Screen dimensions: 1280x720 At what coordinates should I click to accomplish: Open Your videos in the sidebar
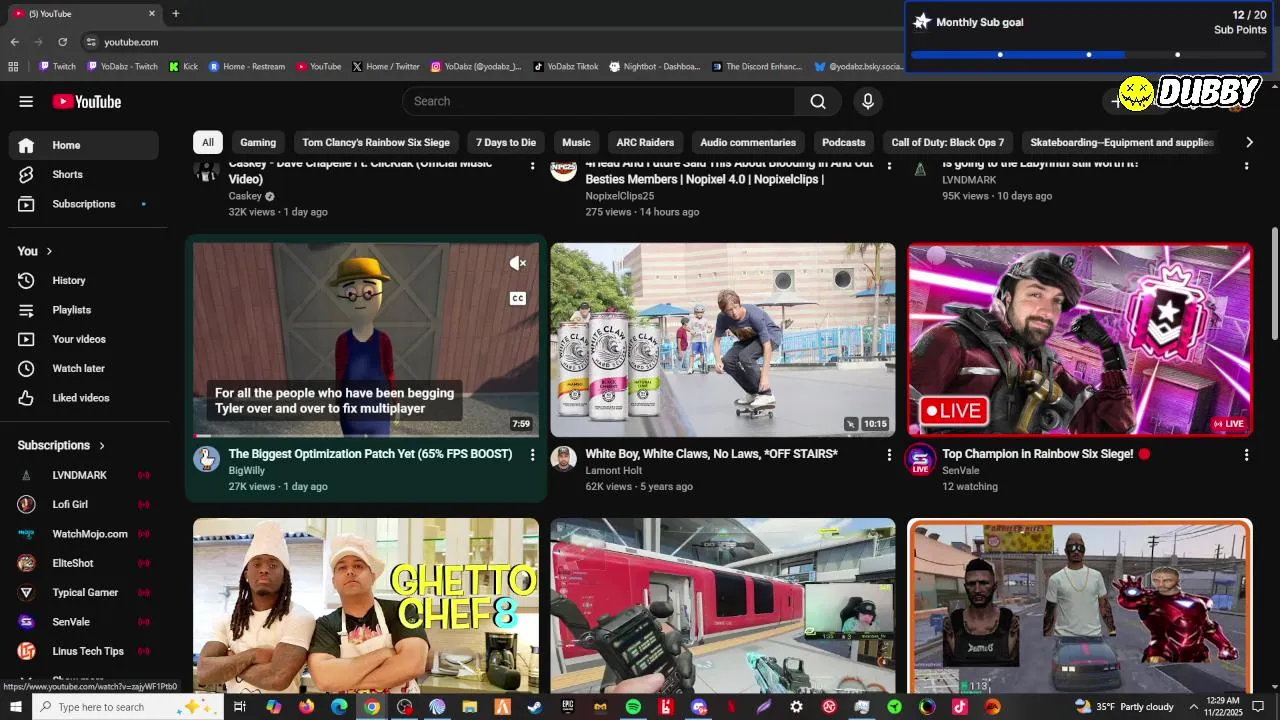84,339
